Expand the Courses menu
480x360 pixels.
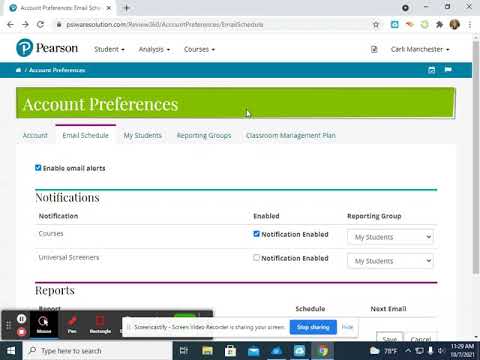(199, 49)
